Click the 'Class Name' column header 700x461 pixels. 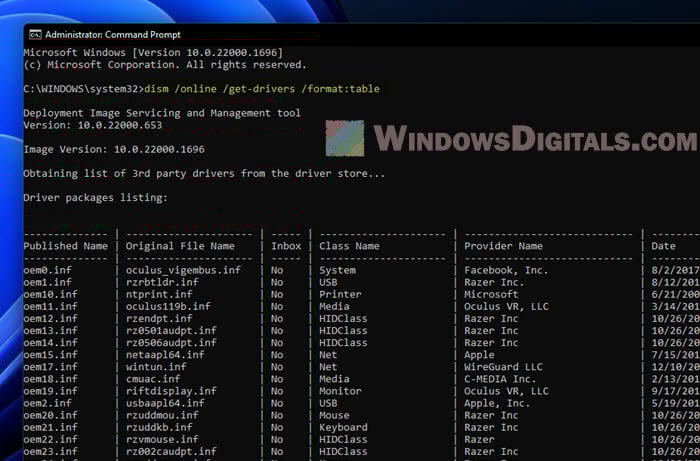tap(349, 246)
